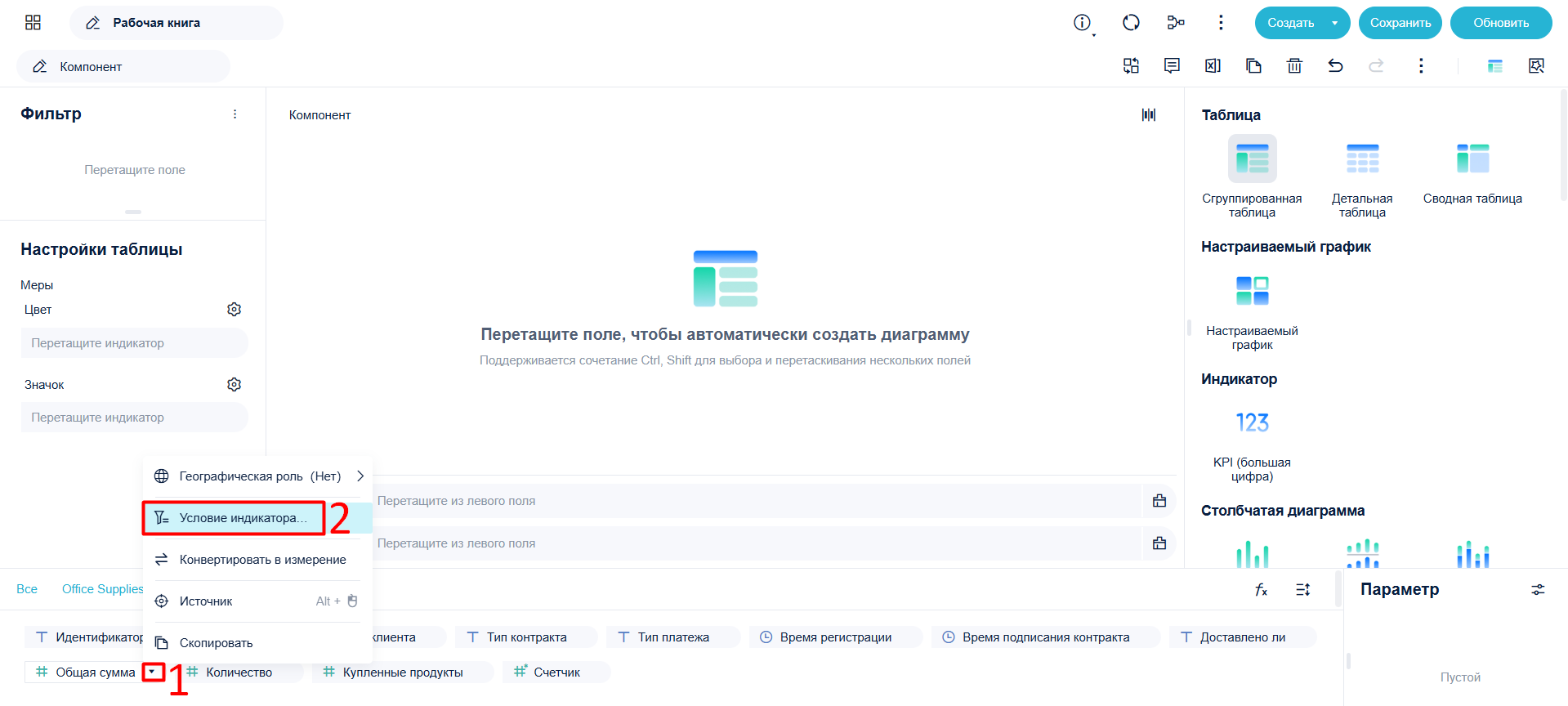Click the fx formula icon
1568x706 pixels.
click(x=1261, y=589)
